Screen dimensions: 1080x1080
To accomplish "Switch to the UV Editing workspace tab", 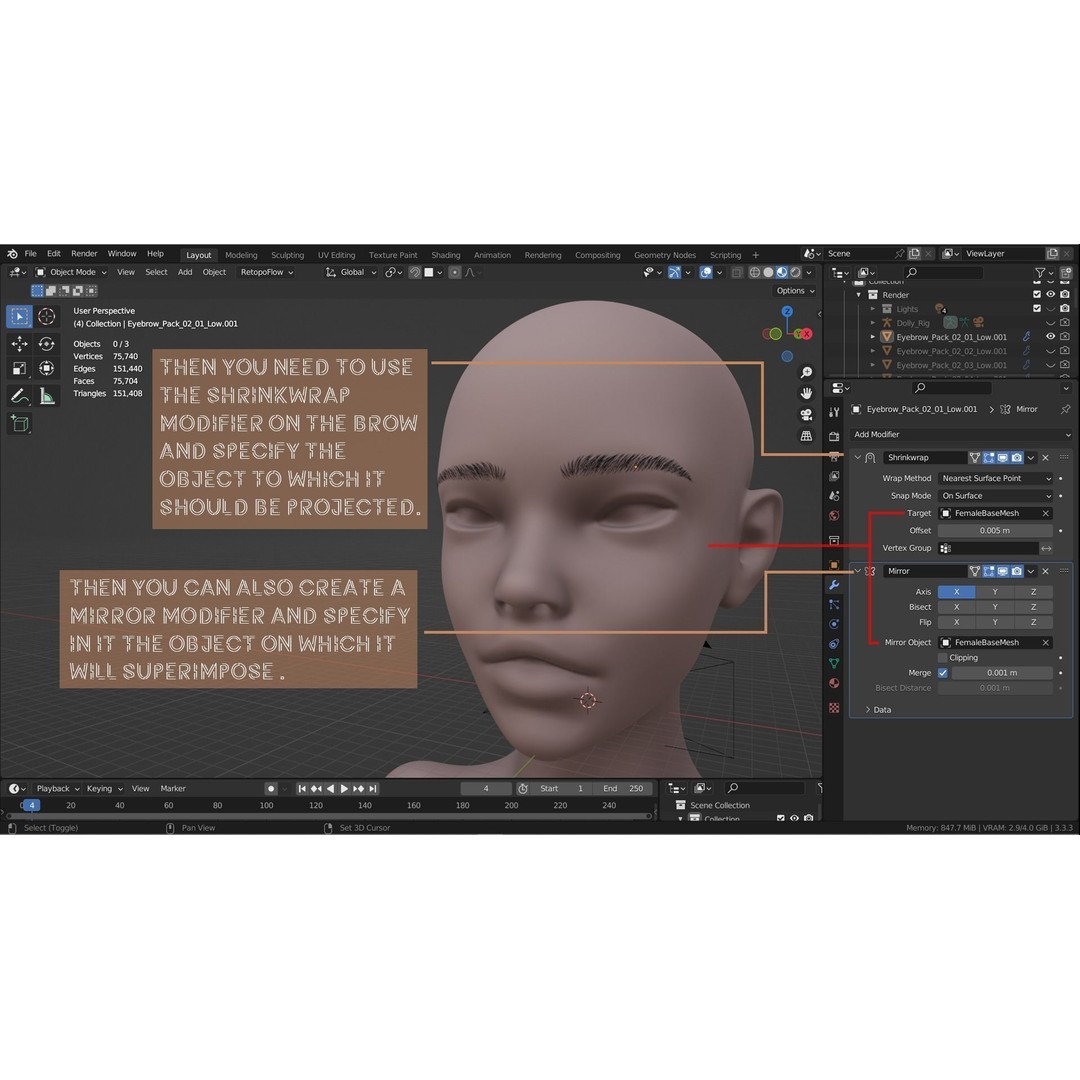I will pyautogui.click(x=336, y=255).
